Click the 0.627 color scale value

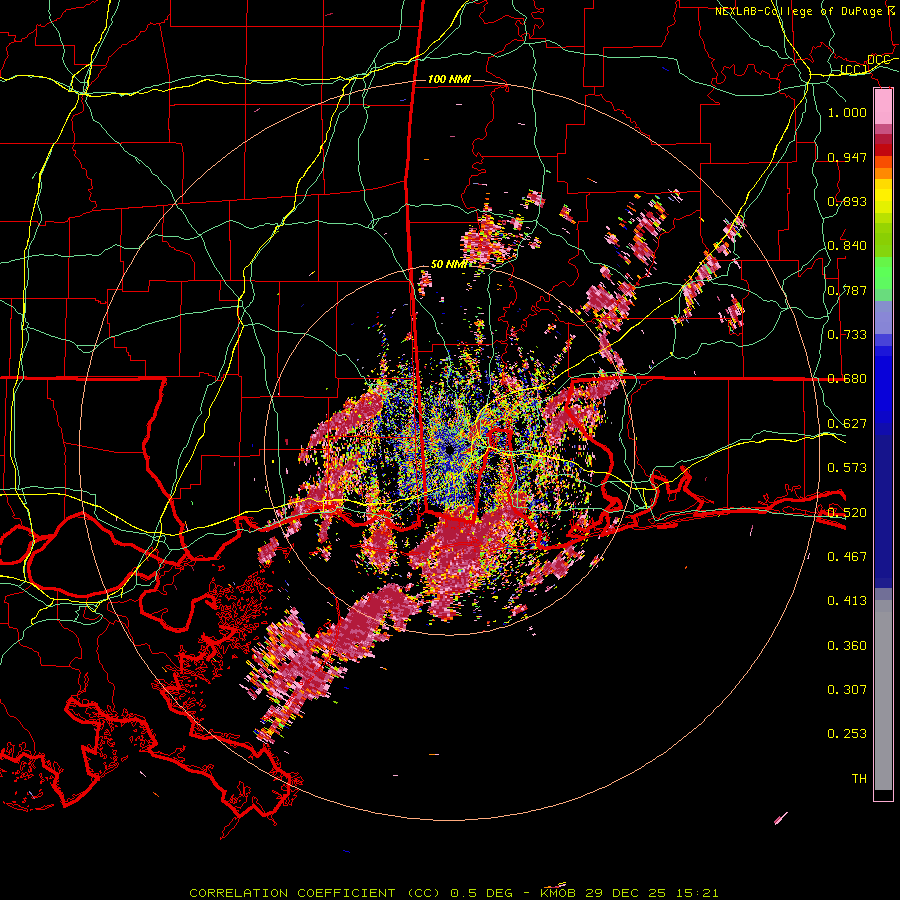click(x=847, y=424)
